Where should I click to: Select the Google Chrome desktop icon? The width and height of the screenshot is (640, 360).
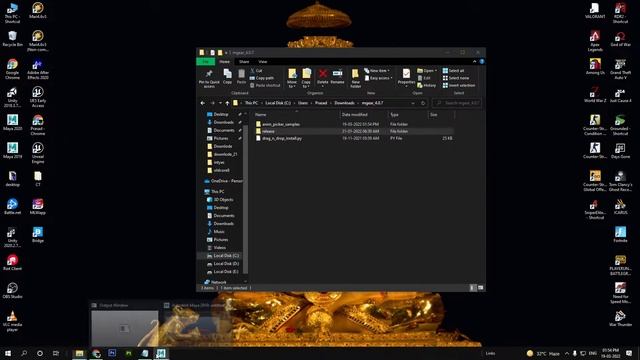(x=12, y=69)
